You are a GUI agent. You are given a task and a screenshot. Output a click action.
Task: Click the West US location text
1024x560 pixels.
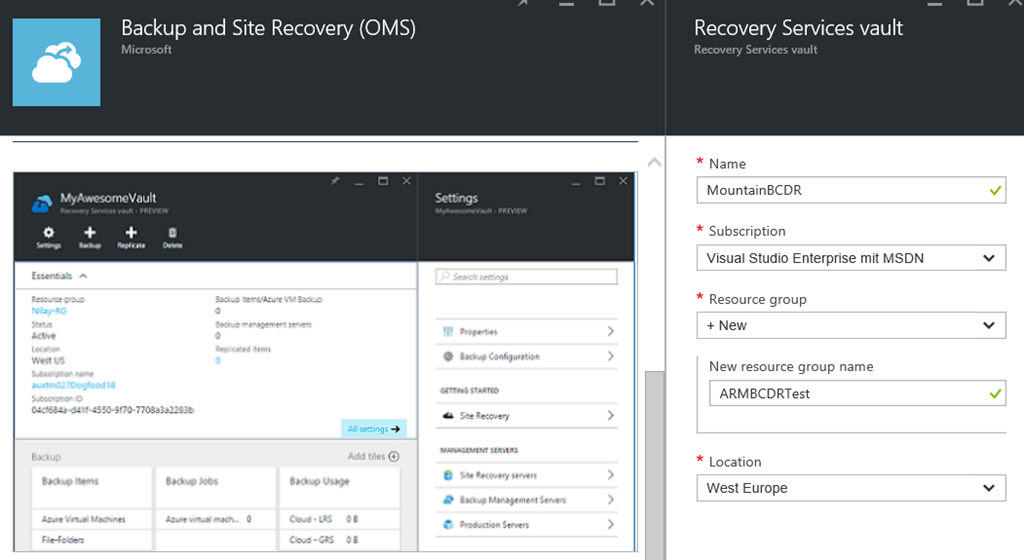pyautogui.click(x=48, y=360)
